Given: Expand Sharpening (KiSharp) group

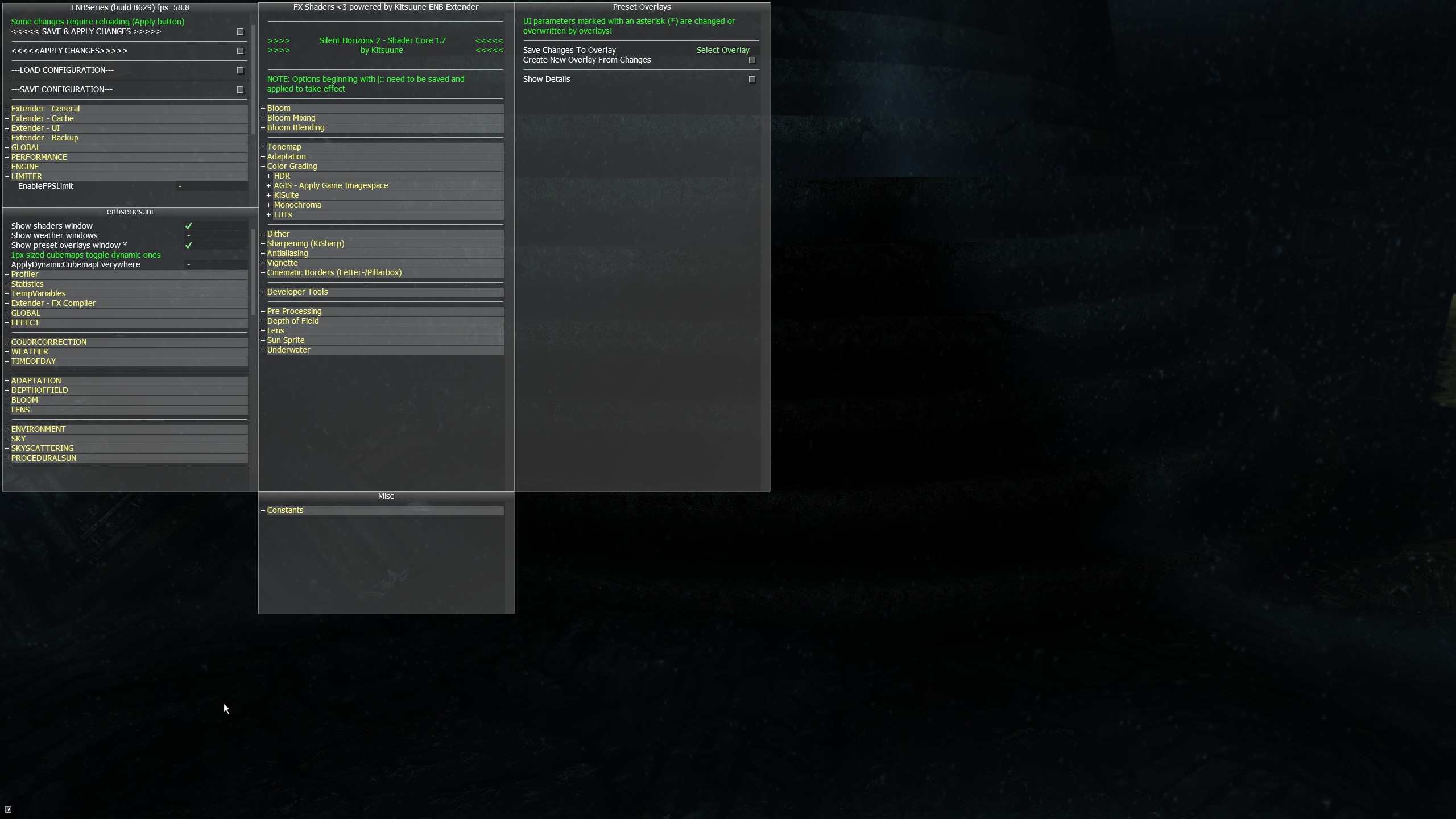Looking at the screenshot, I should click(382, 243).
